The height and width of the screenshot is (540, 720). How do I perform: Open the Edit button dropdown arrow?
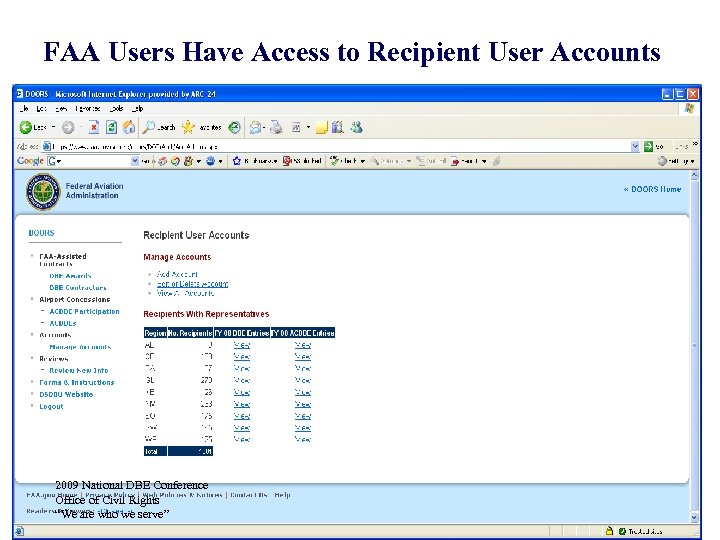point(308,127)
